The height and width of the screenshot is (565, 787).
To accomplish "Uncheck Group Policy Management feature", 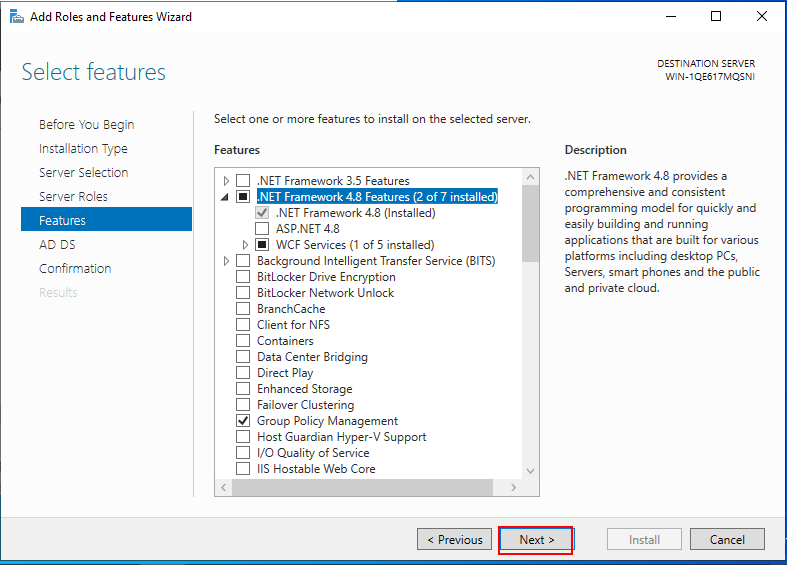I will [243, 420].
